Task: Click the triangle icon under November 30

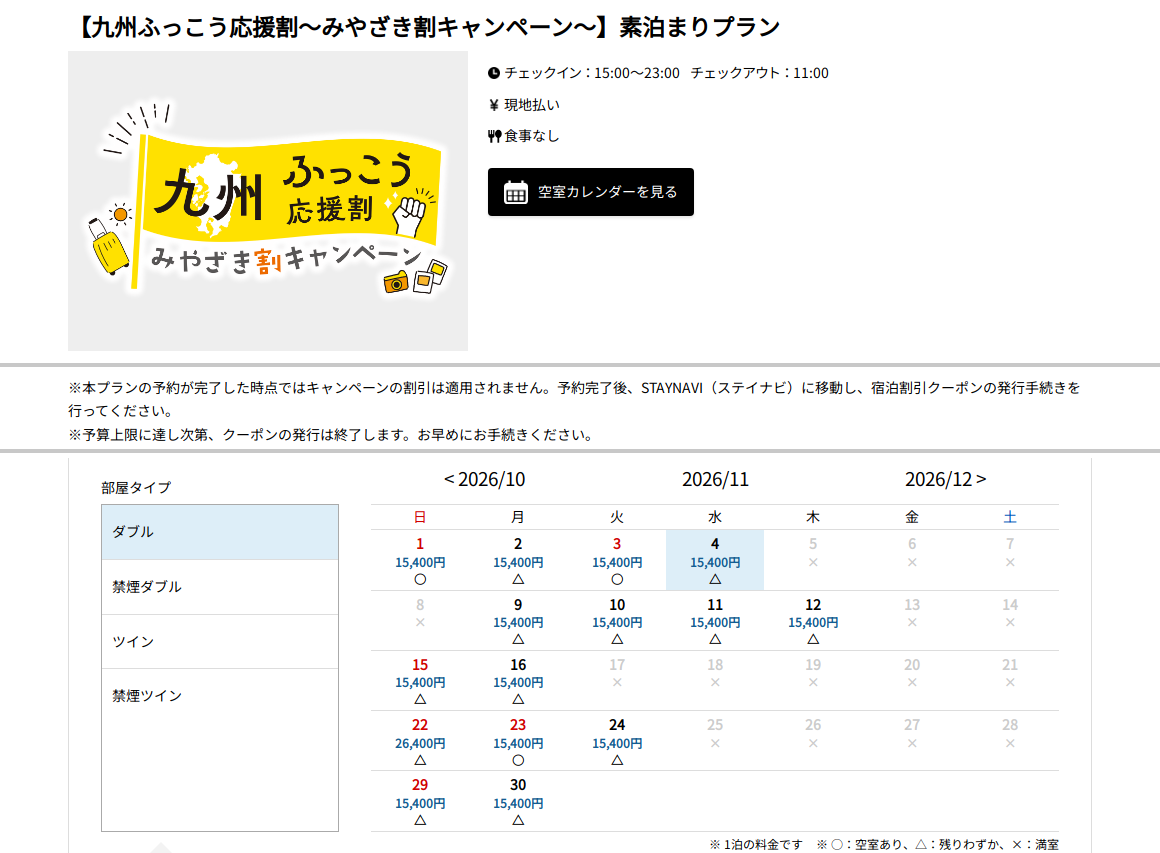Action: [519, 820]
